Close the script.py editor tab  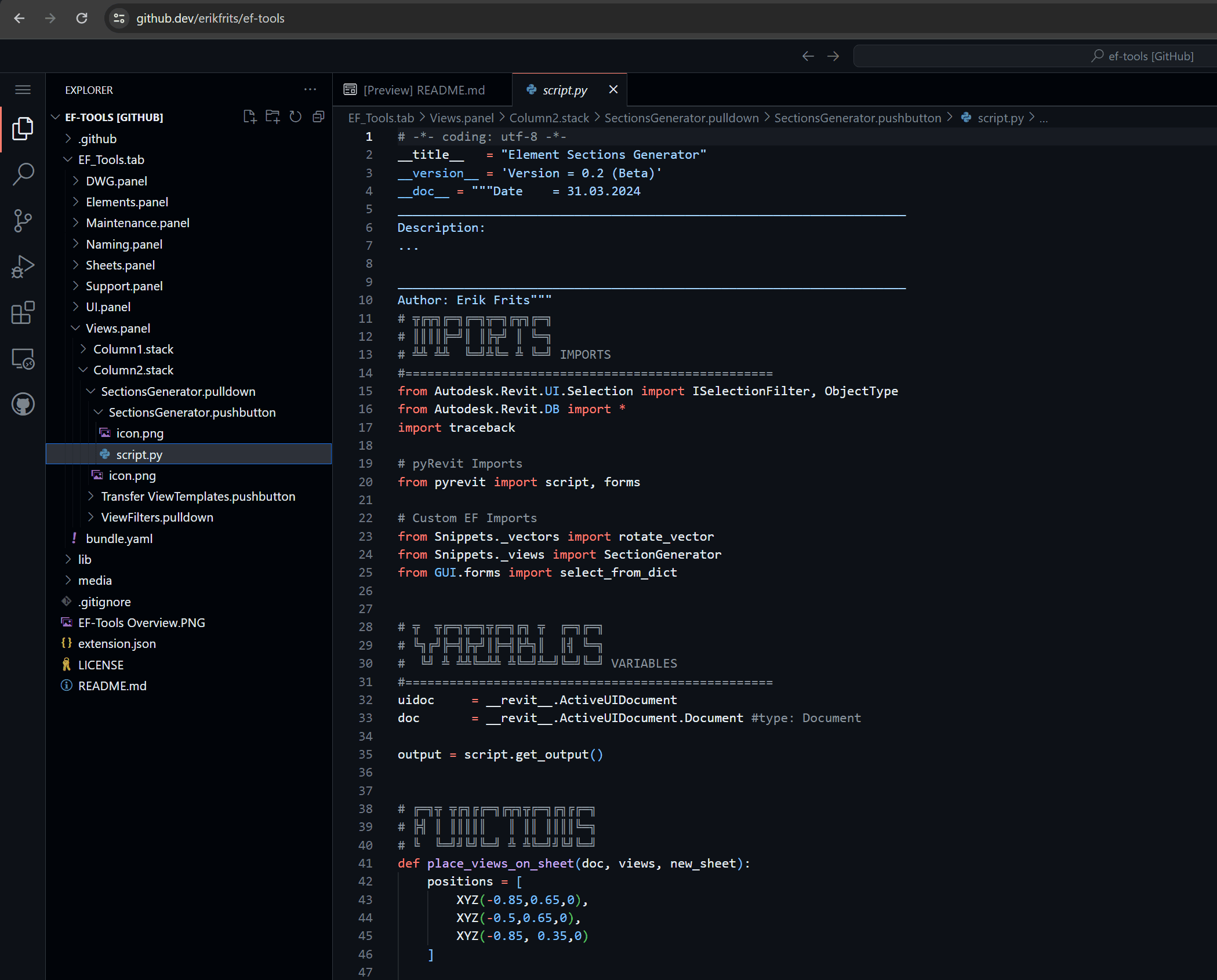613,89
